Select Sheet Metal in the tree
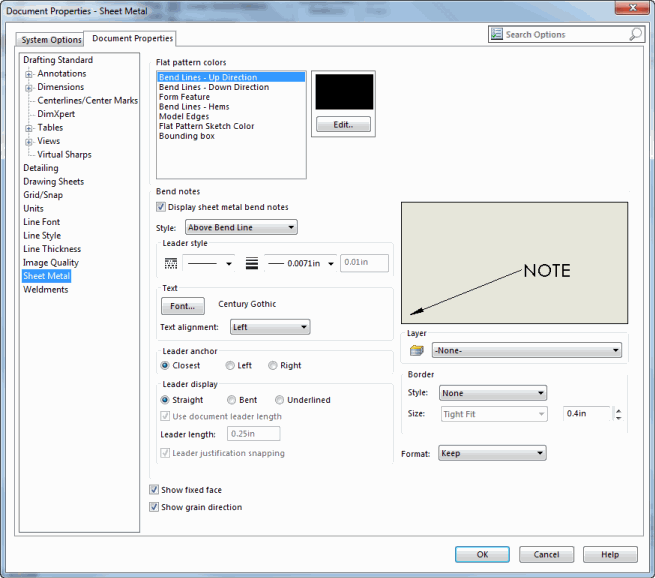This screenshot has width=655, height=578. coord(46,276)
